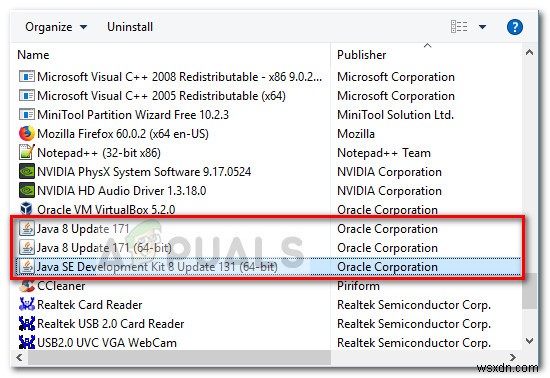Select Notepad++ (32-bit x86) entry

[99, 153]
